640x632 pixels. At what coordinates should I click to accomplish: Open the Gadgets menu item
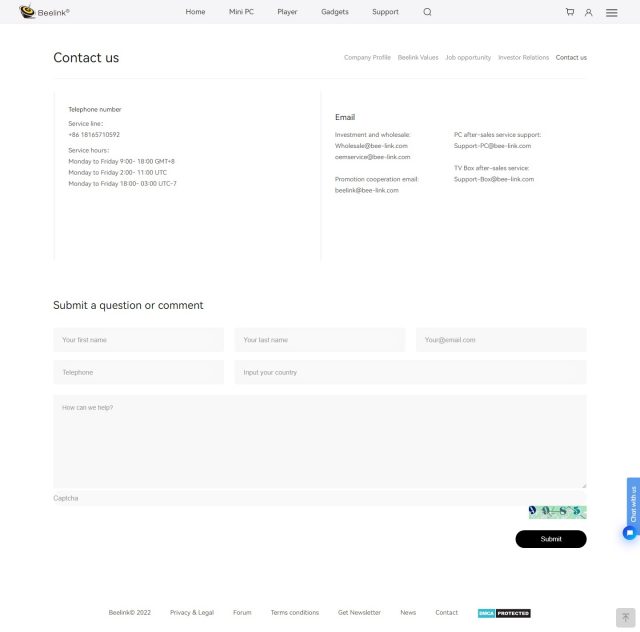(335, 12)
